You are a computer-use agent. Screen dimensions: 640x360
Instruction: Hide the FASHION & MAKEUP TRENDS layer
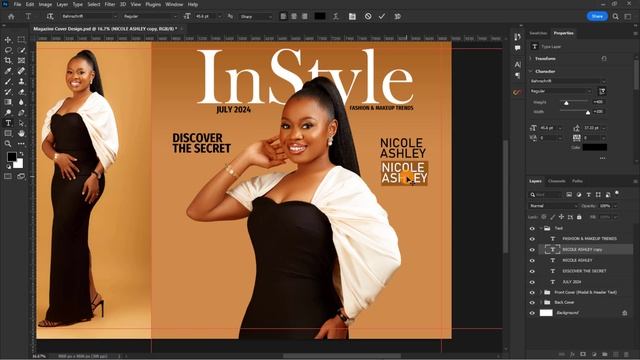532,239
